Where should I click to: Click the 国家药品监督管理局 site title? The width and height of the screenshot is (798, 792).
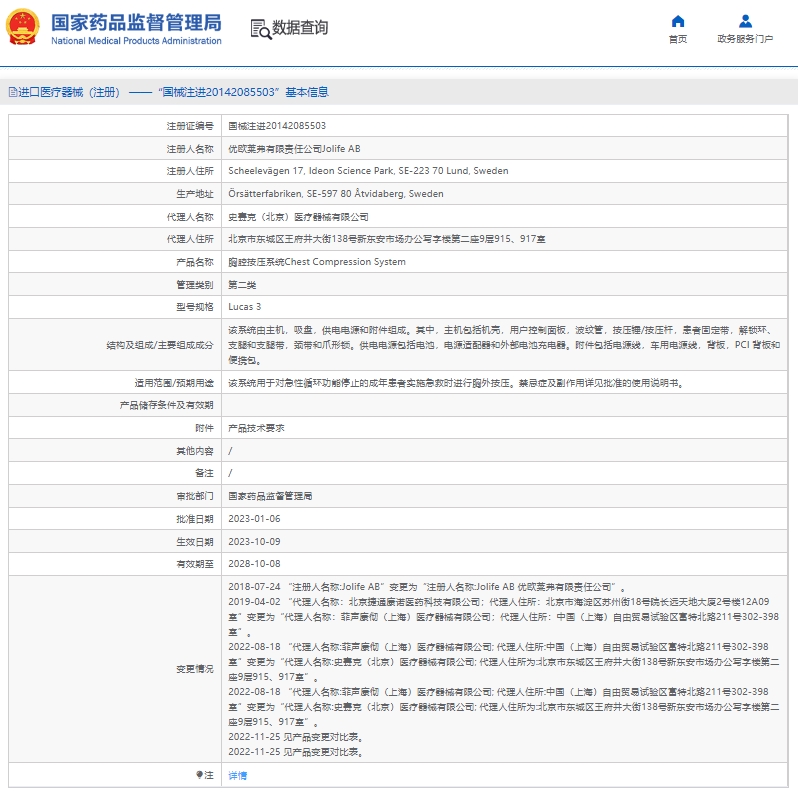136,23
